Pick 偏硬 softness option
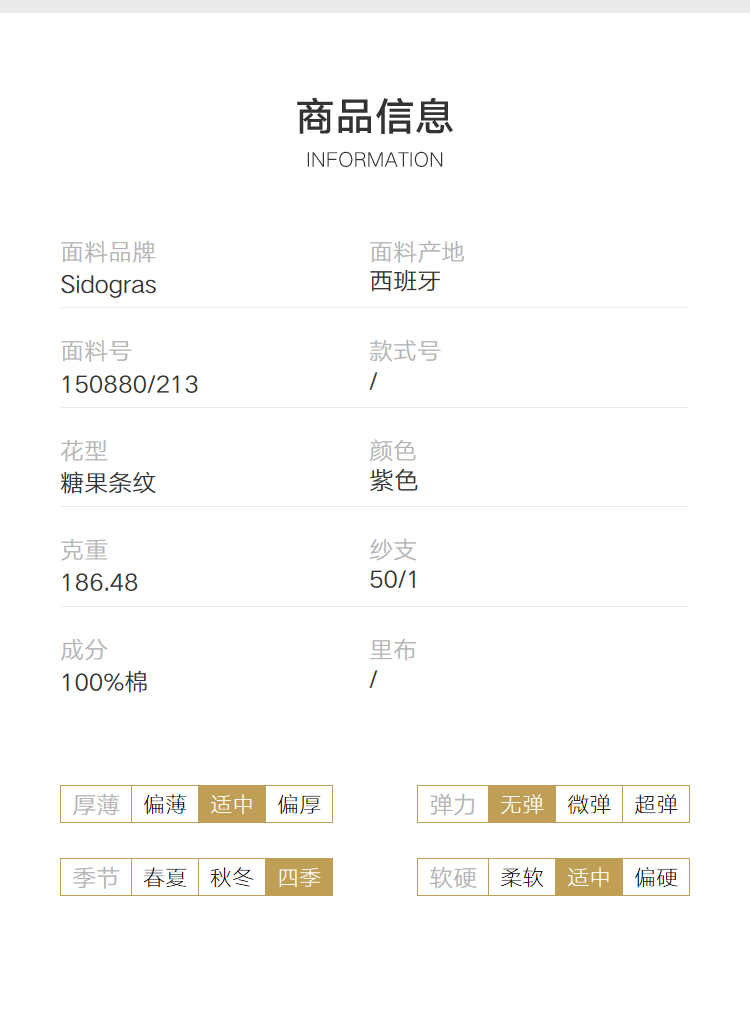 (x=656, y=877)
